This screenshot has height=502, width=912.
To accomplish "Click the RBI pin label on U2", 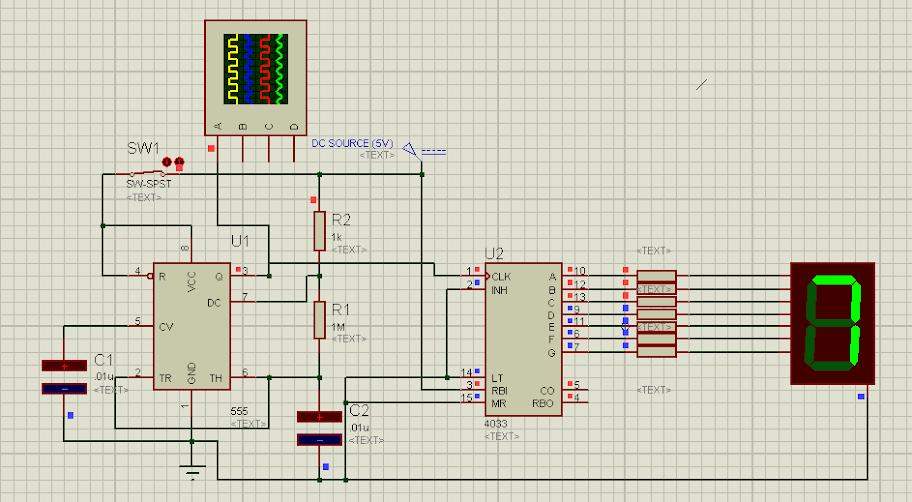I will coord(499,391).
